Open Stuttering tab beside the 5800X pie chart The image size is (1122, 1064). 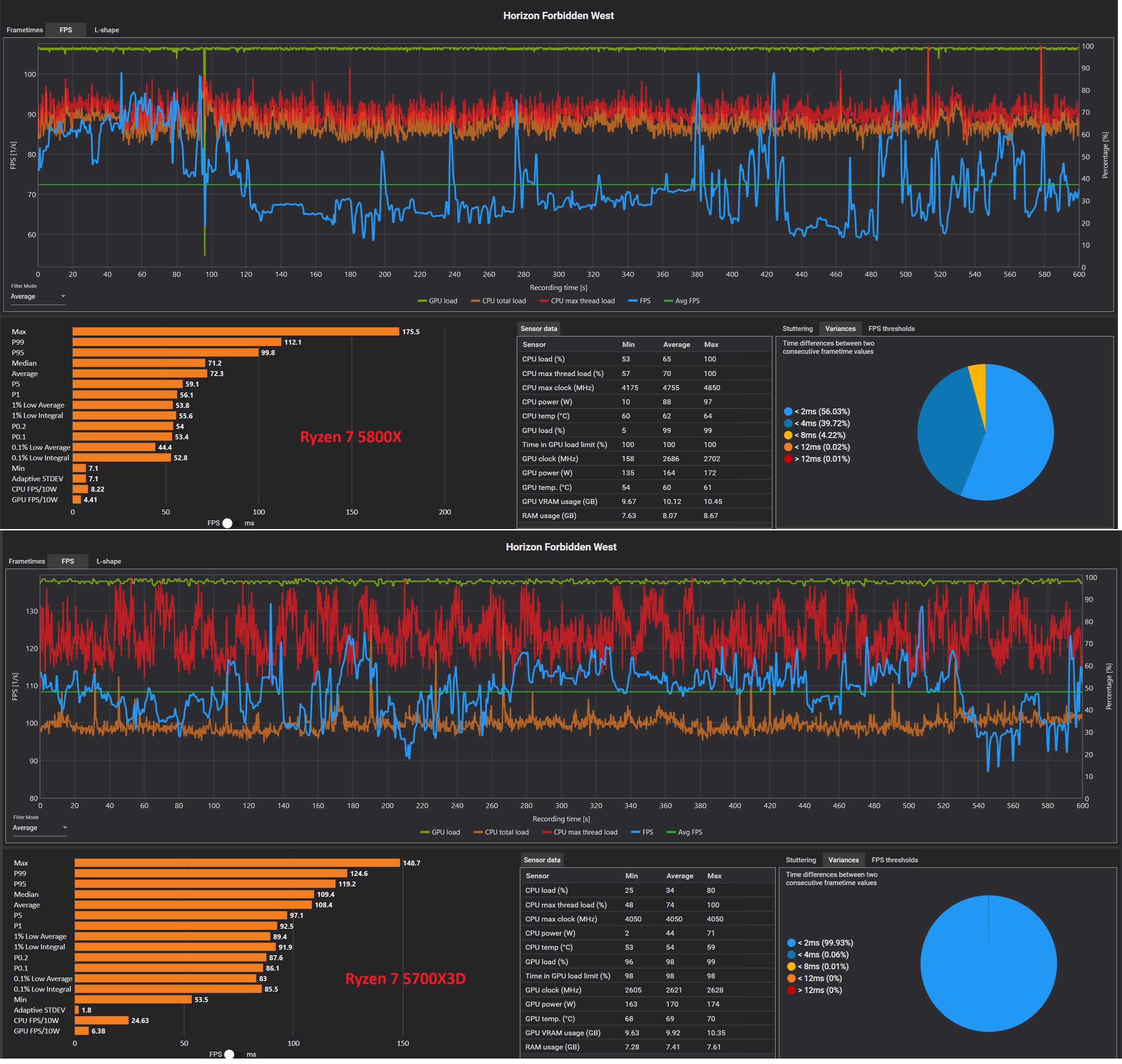pyautogui.click(x=797, y=329)
